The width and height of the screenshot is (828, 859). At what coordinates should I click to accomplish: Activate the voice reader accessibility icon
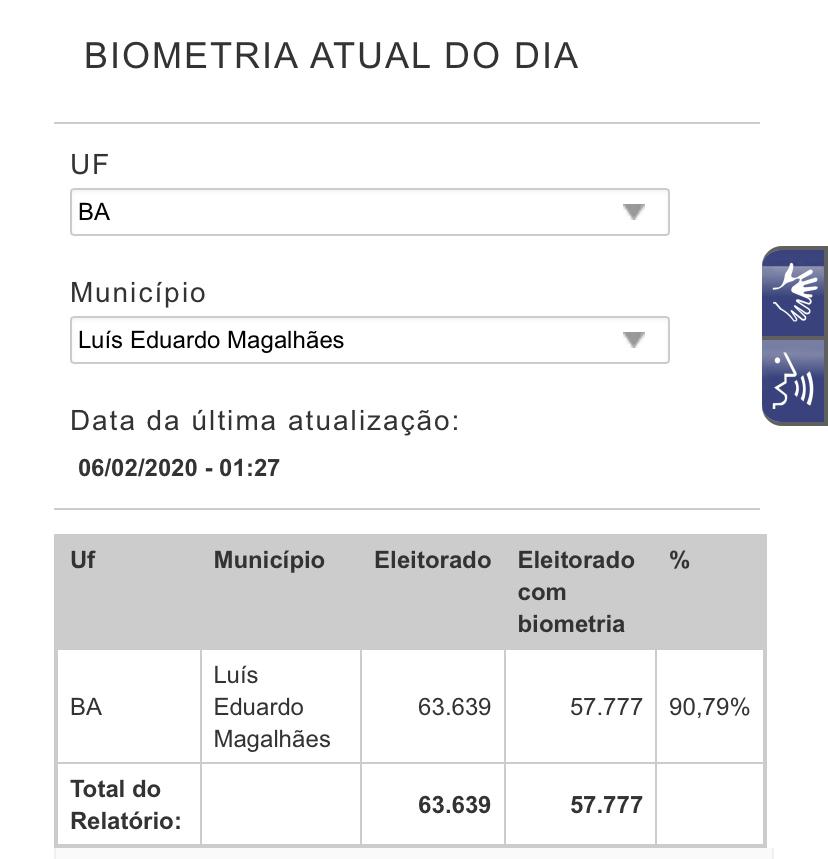(797, 382)
